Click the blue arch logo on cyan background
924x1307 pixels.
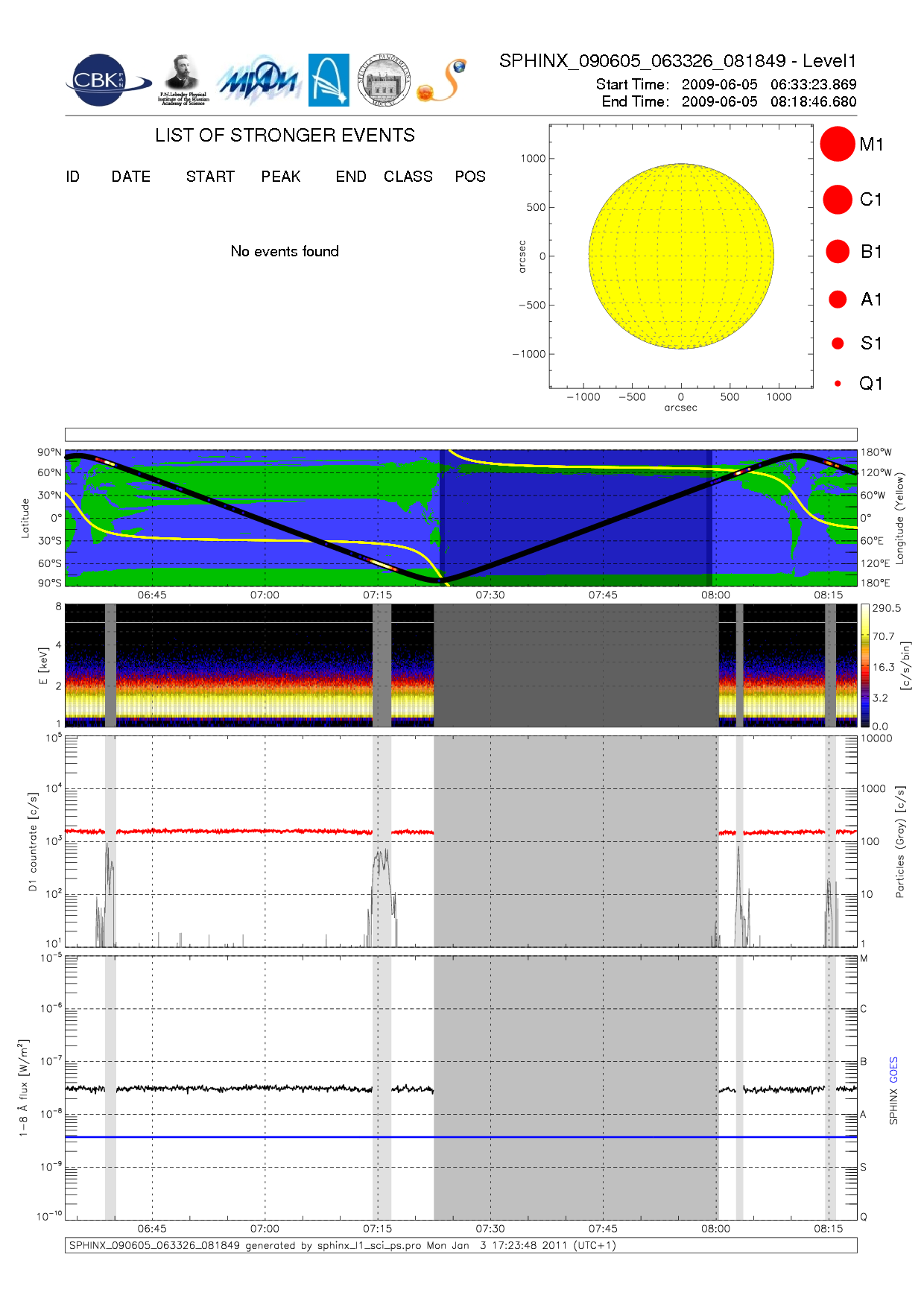pyautogui.click(x=329, y=80)
